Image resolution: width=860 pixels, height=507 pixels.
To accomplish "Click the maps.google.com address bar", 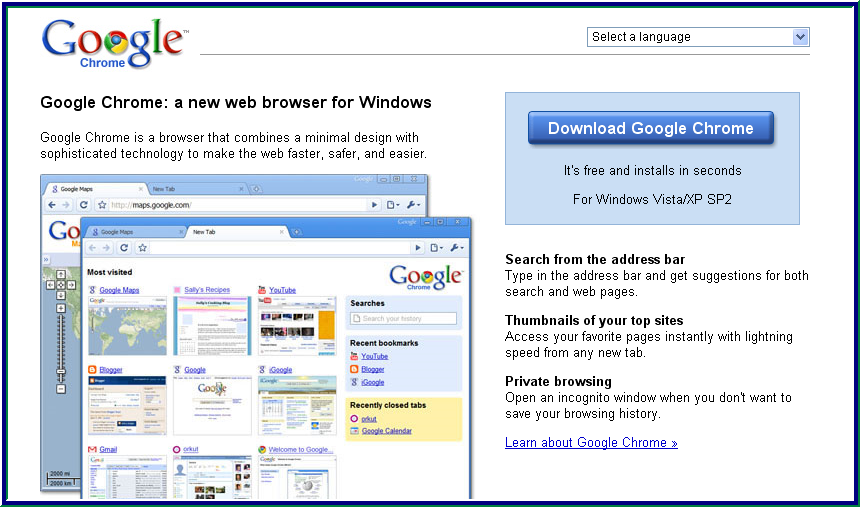I will (237, 205).
